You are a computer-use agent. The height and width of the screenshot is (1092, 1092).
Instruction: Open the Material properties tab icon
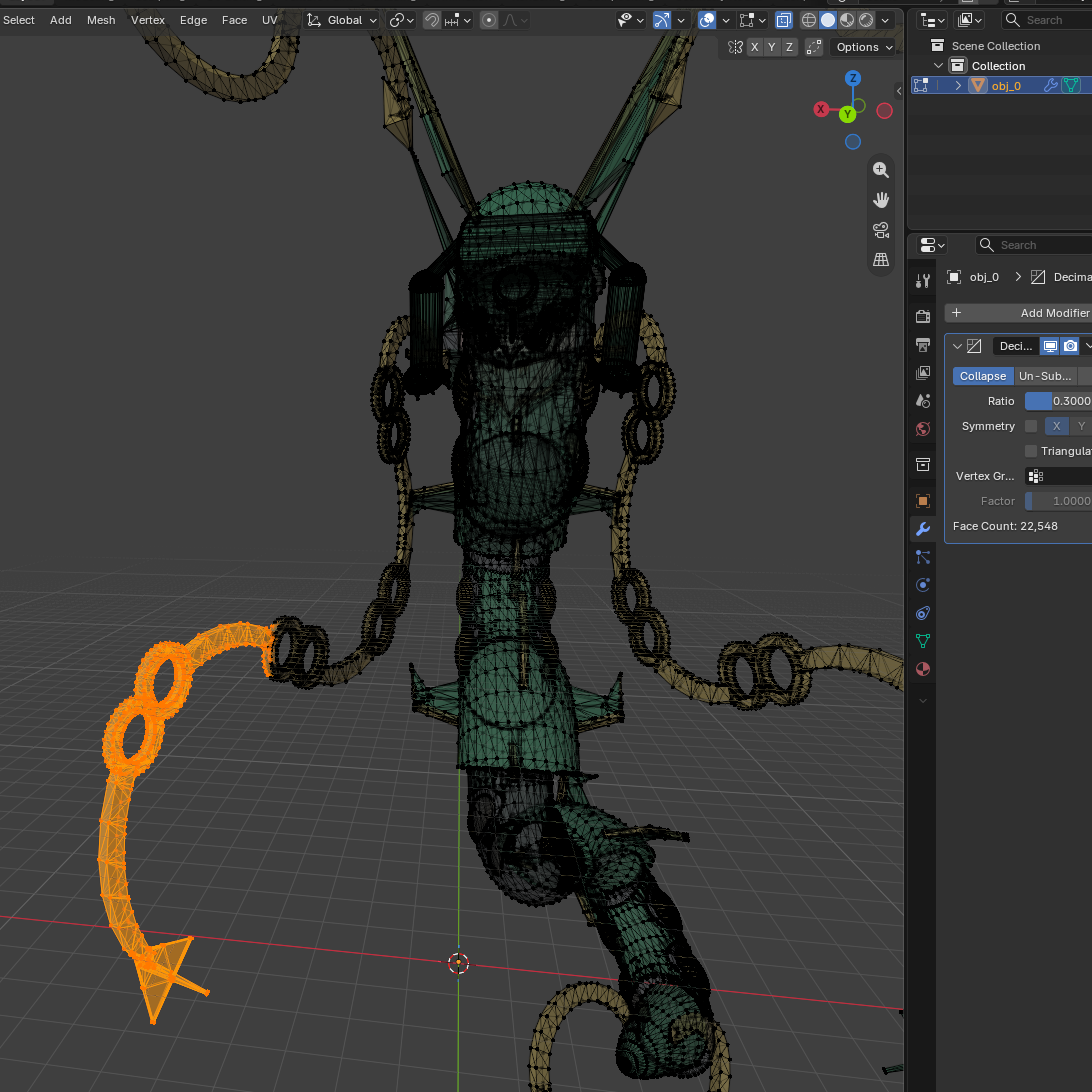(923, 669)
